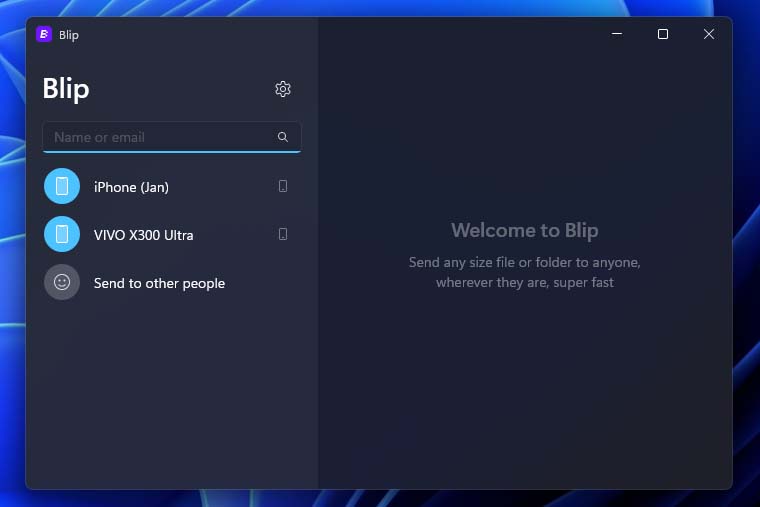
Task: Select the VIVO X300 Ultra device name
Action: pos(143,235)
